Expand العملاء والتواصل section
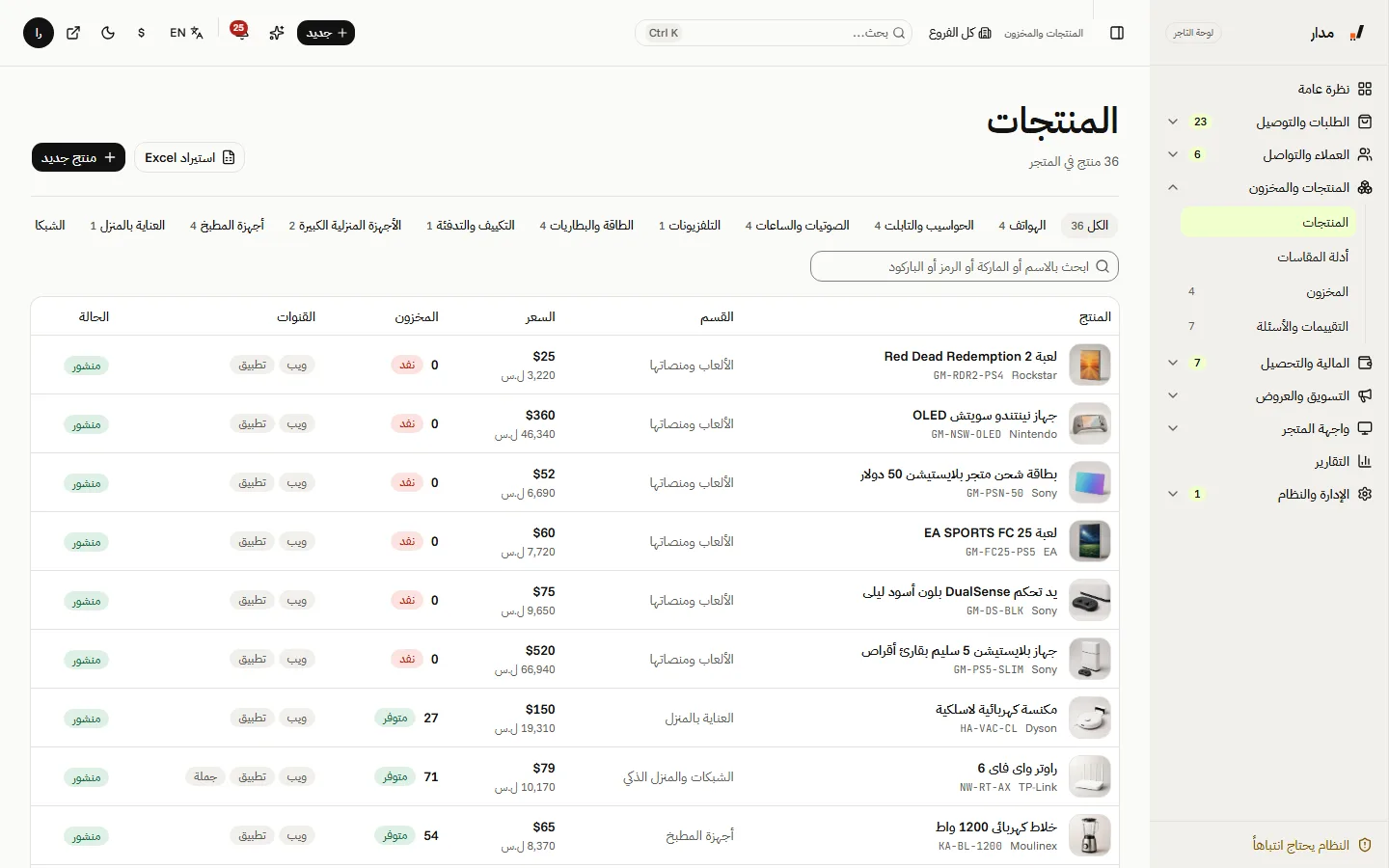 [1269, 154]
